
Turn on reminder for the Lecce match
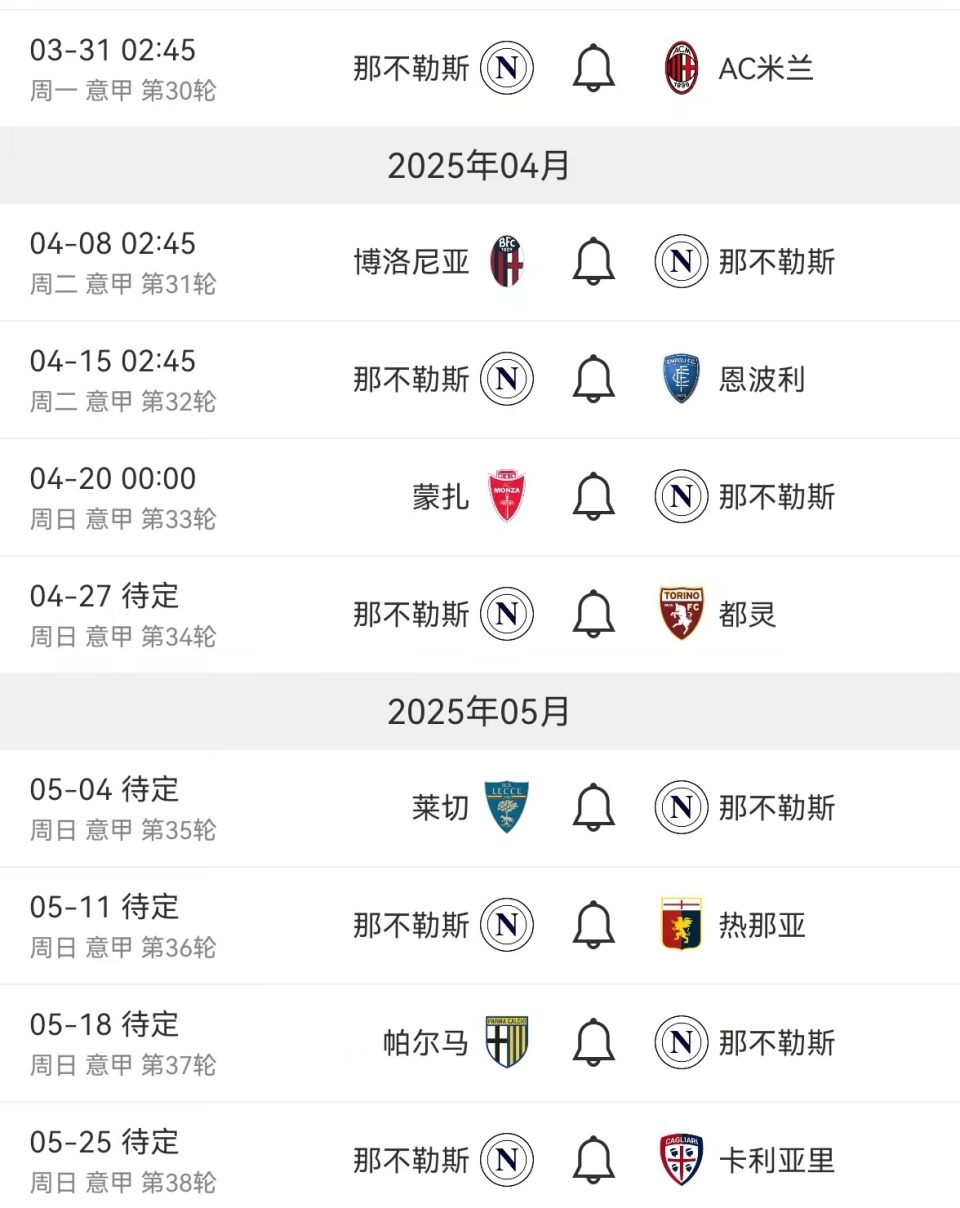[593, 807]
